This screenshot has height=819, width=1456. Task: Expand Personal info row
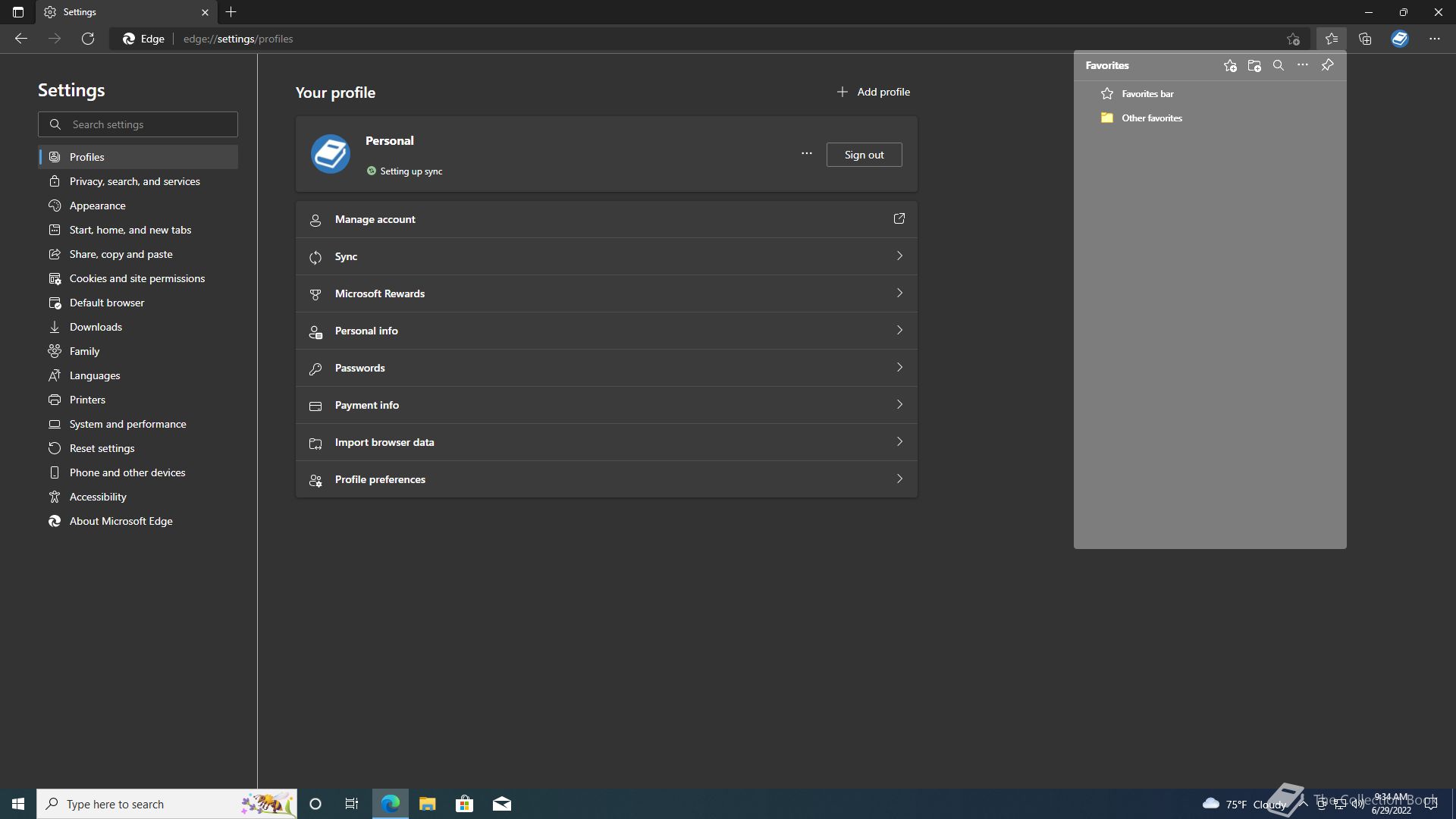607,331
